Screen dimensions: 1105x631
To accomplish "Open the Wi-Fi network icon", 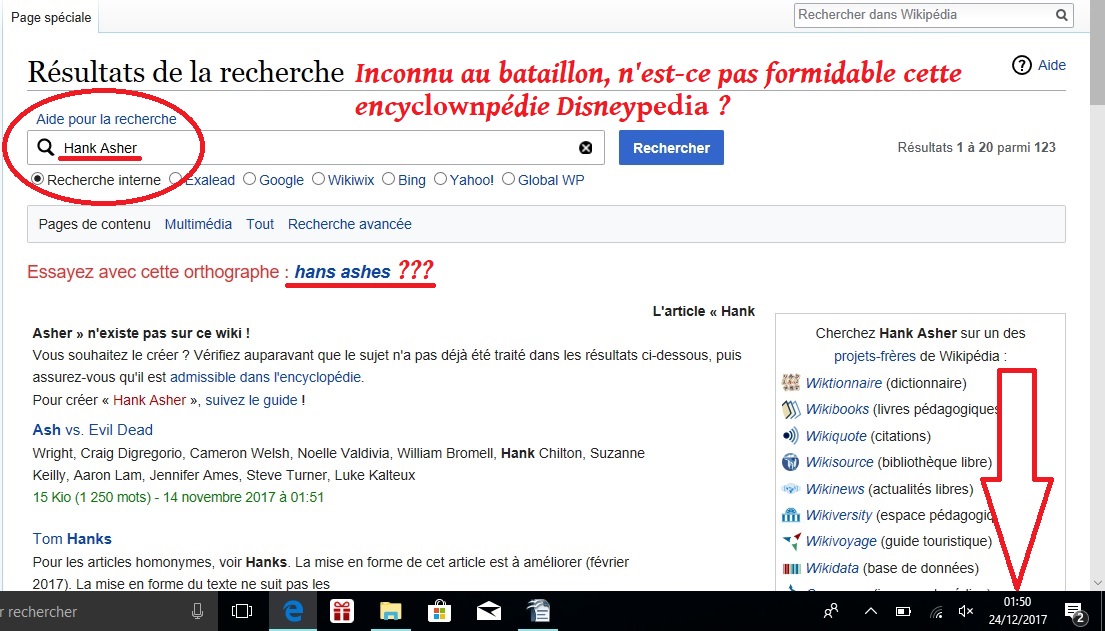I will tap(936, 611).
